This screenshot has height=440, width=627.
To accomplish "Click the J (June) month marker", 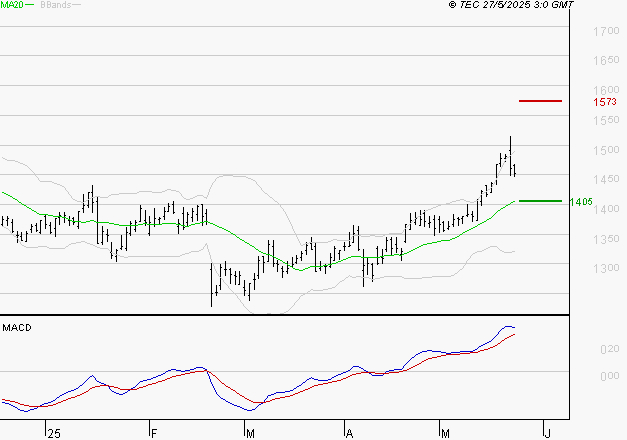I will point(548,433).
